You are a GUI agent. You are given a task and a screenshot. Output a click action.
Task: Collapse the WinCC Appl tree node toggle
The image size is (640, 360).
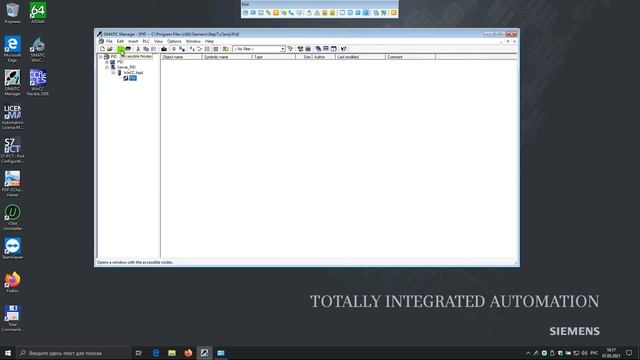point(113,73)
